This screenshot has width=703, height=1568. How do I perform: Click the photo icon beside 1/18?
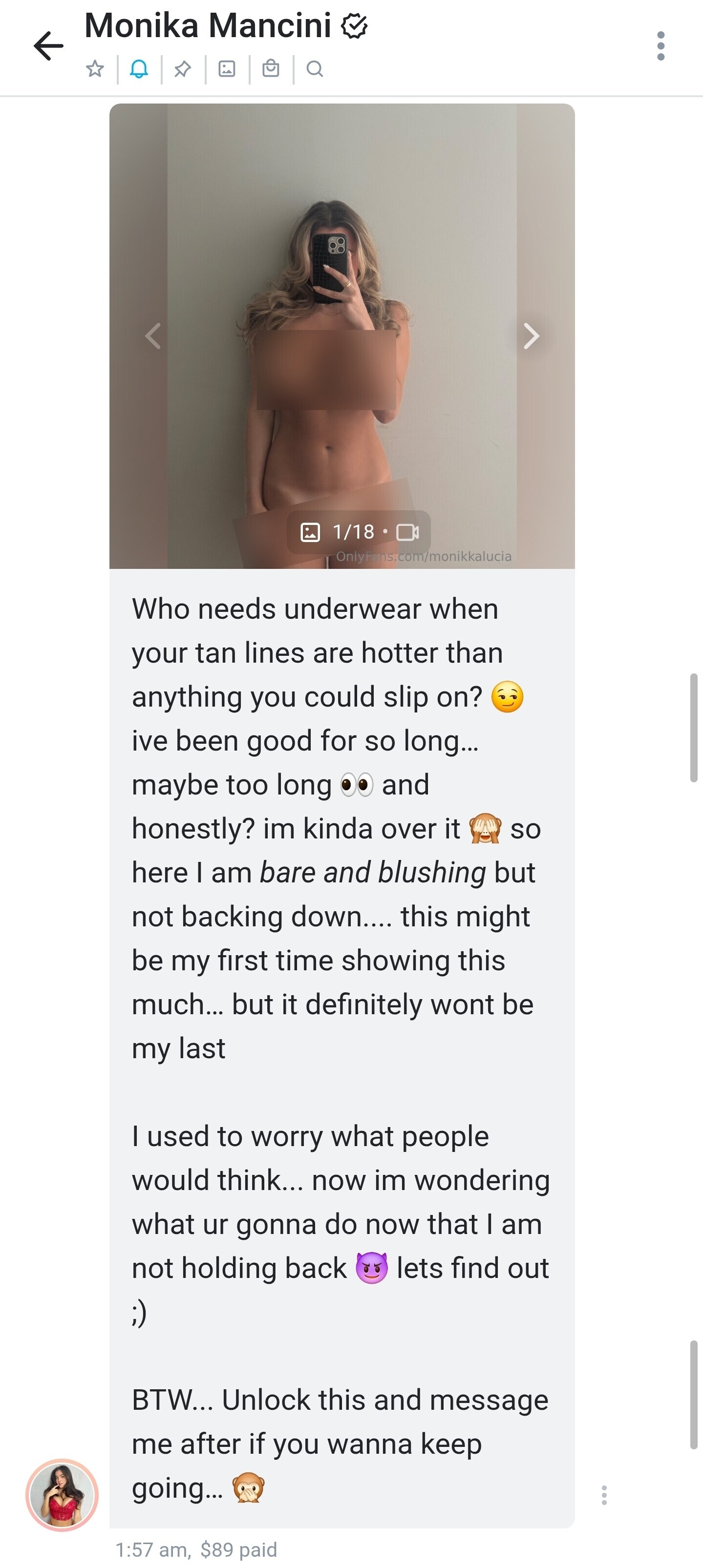[x=310, y=533]
